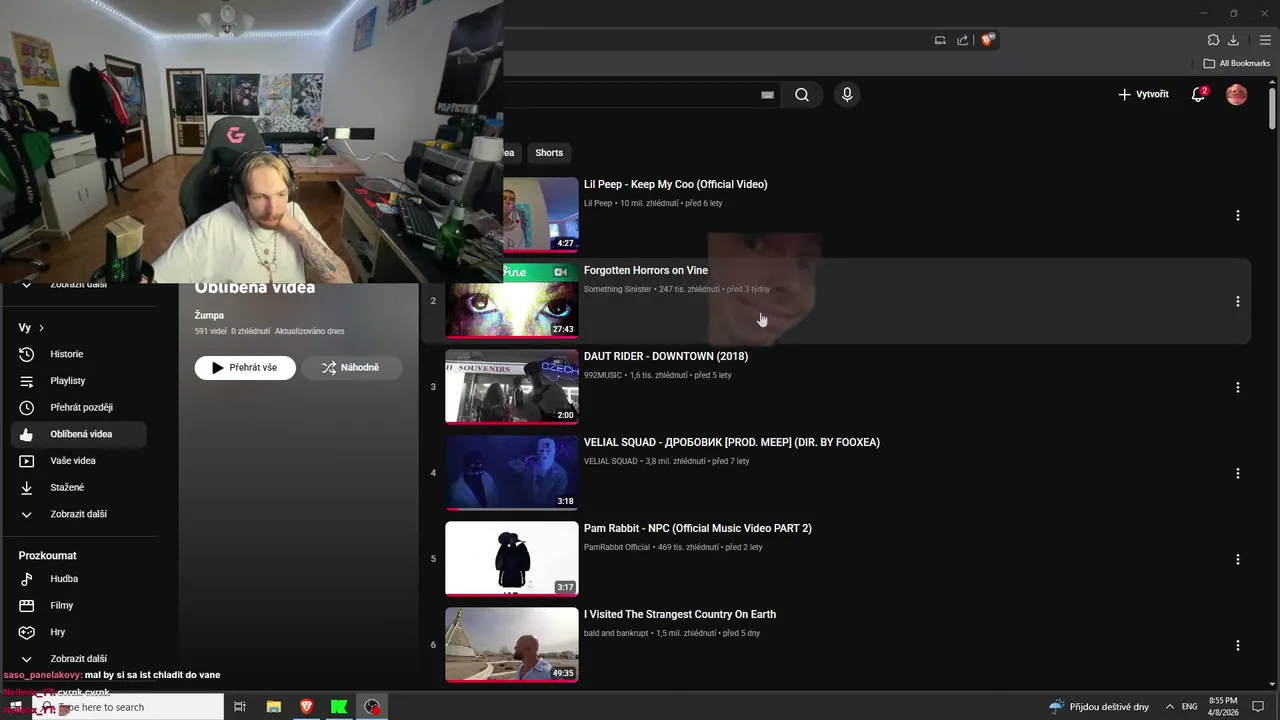Open Task View on the taskbar
This screenshot has height=720, width=1280.
[x=240, y=707]
